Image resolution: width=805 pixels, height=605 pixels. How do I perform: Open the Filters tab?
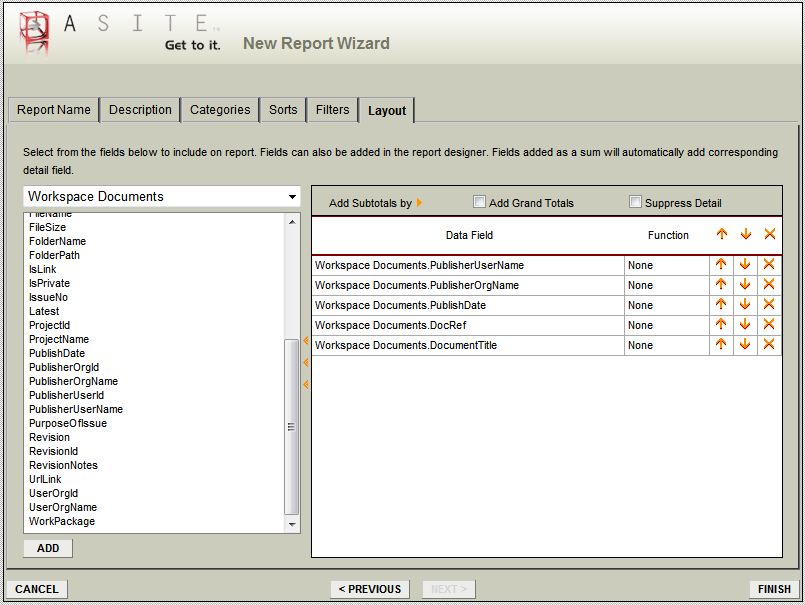[333, 110]
